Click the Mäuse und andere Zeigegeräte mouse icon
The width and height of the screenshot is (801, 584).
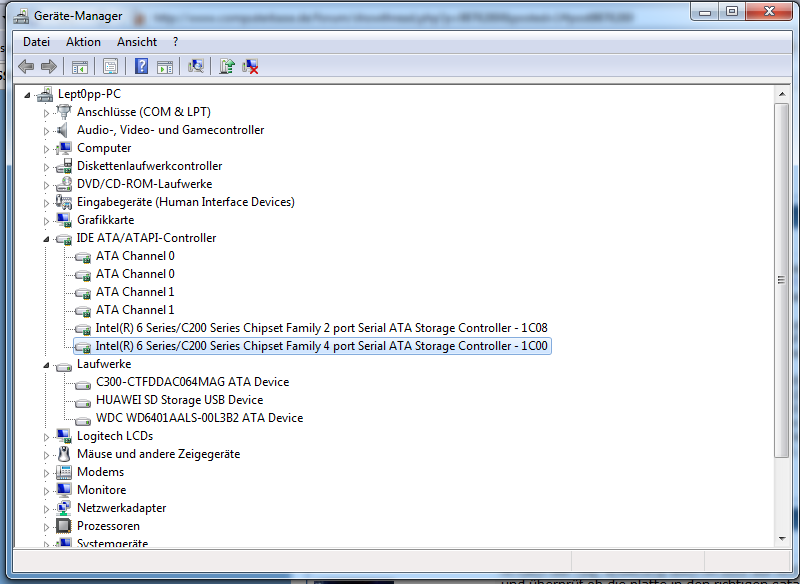coord(64,454)
